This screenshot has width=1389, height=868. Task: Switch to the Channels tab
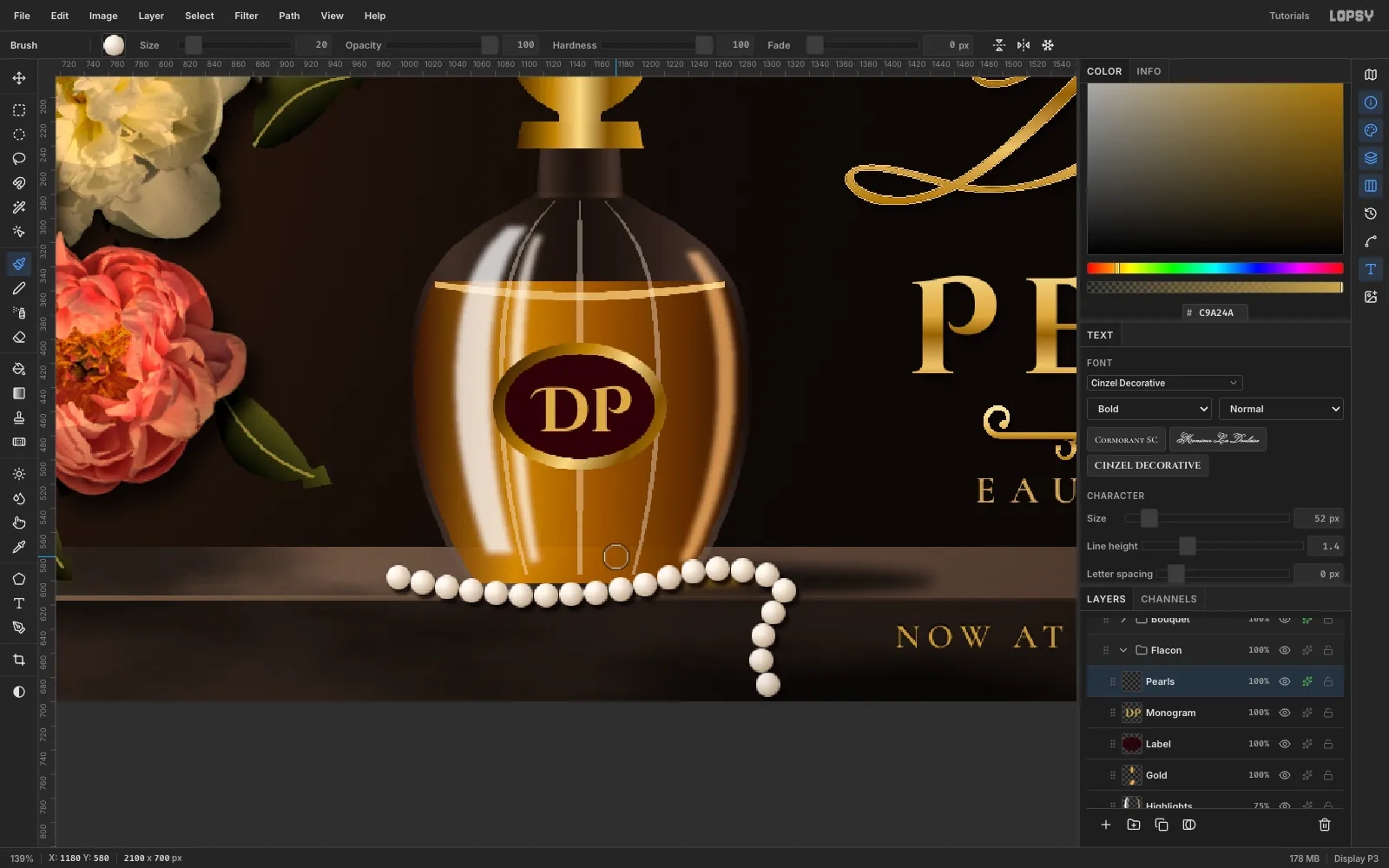(x=1168, y=599)
